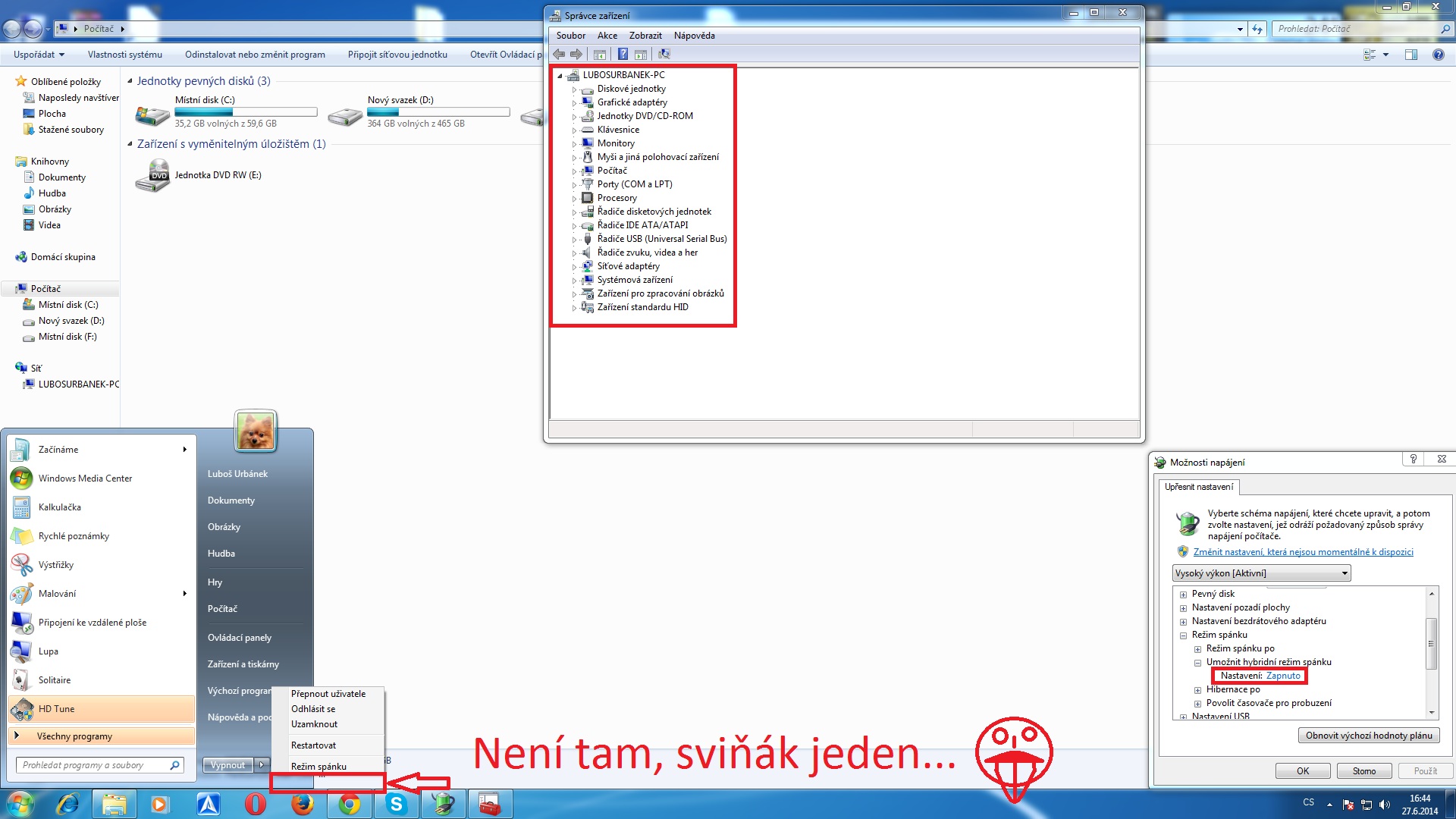Open Skype from the taskbar
Viewport: 1456px width, 819px height.
(x=397, y=804)
